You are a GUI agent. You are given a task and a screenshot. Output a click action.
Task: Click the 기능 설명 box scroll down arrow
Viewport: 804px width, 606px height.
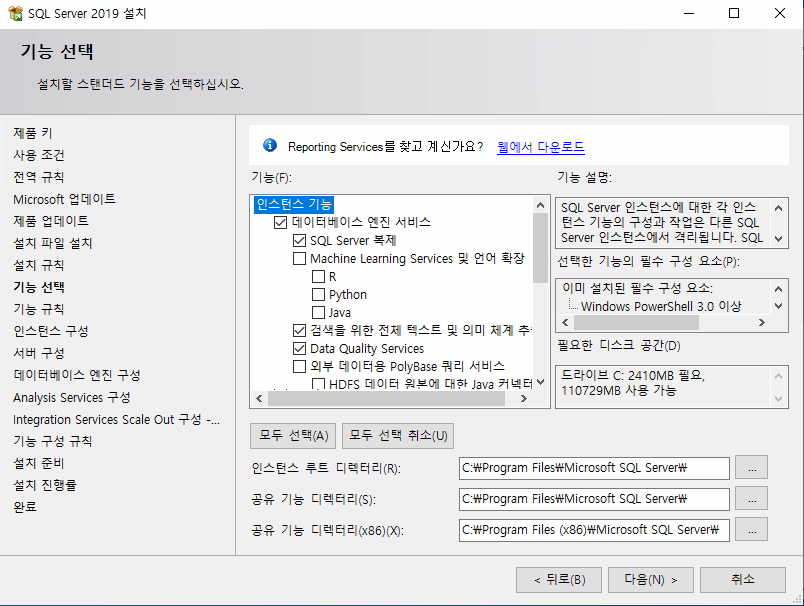tap(778, 238)
